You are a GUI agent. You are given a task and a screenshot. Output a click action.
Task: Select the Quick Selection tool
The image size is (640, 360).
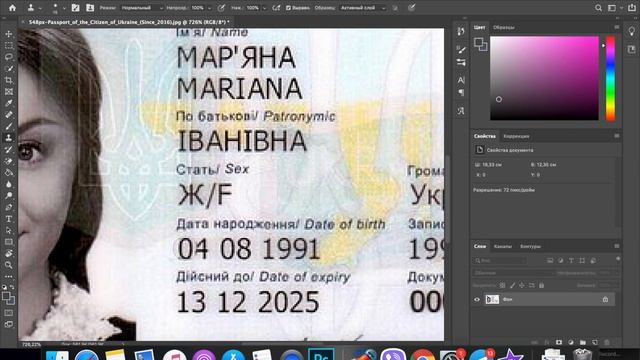9,69
